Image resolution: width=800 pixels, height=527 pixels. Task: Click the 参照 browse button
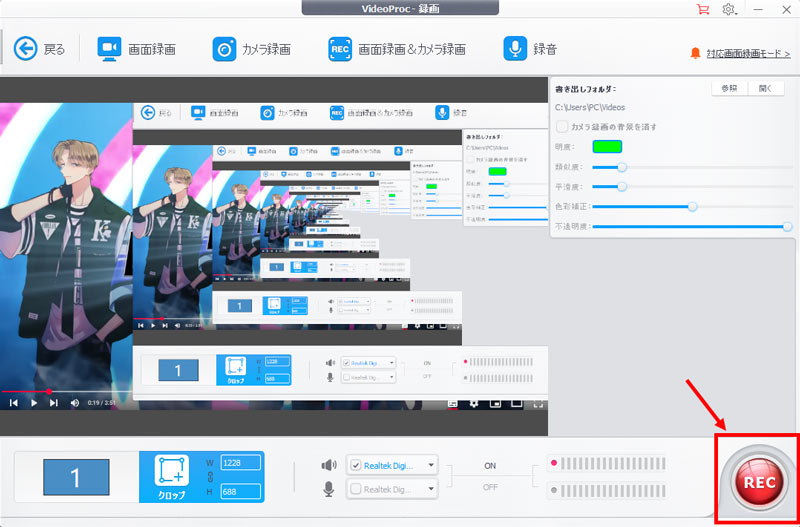[730, 88]
